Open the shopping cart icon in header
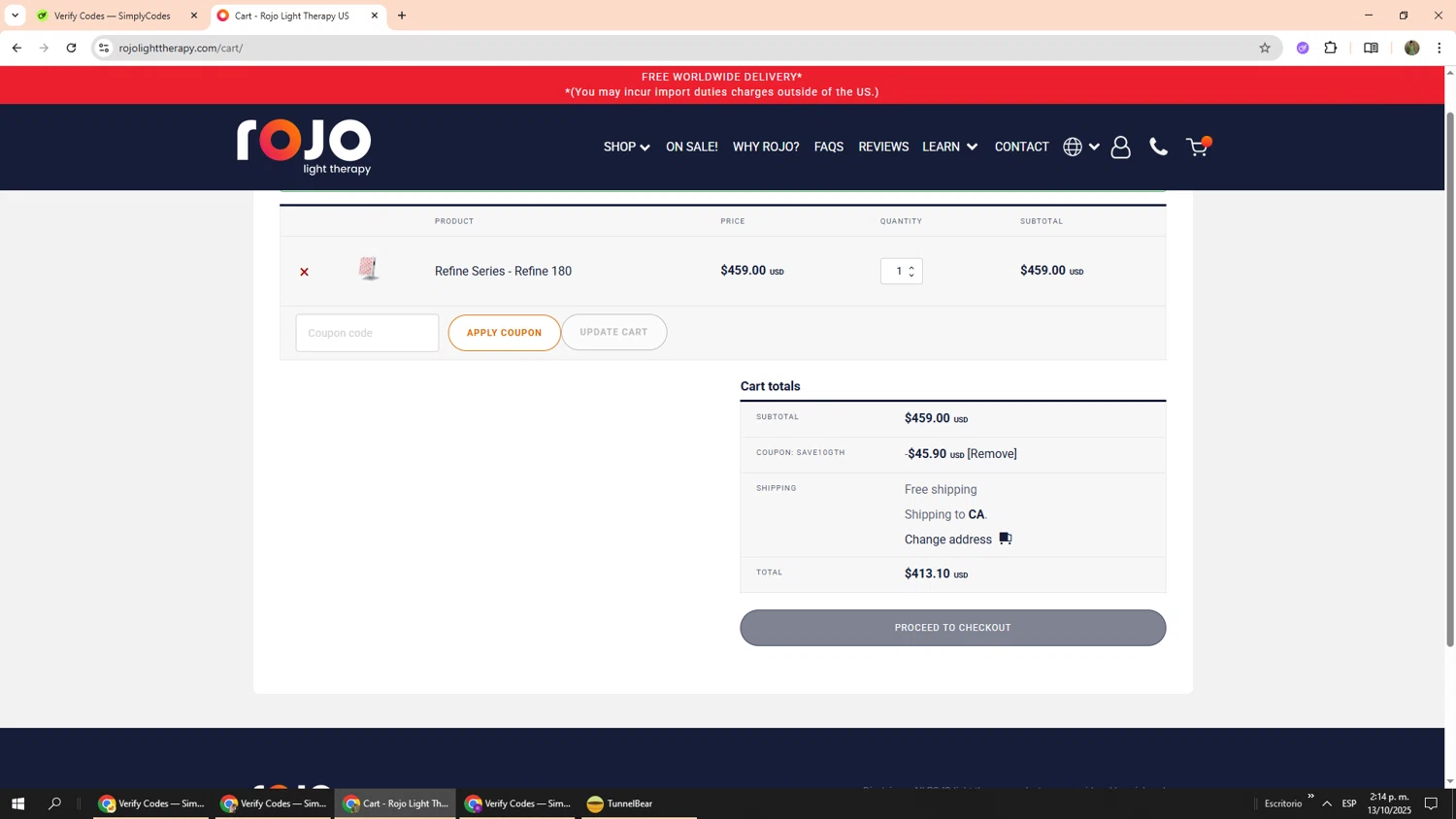 tap(1198, 147)
